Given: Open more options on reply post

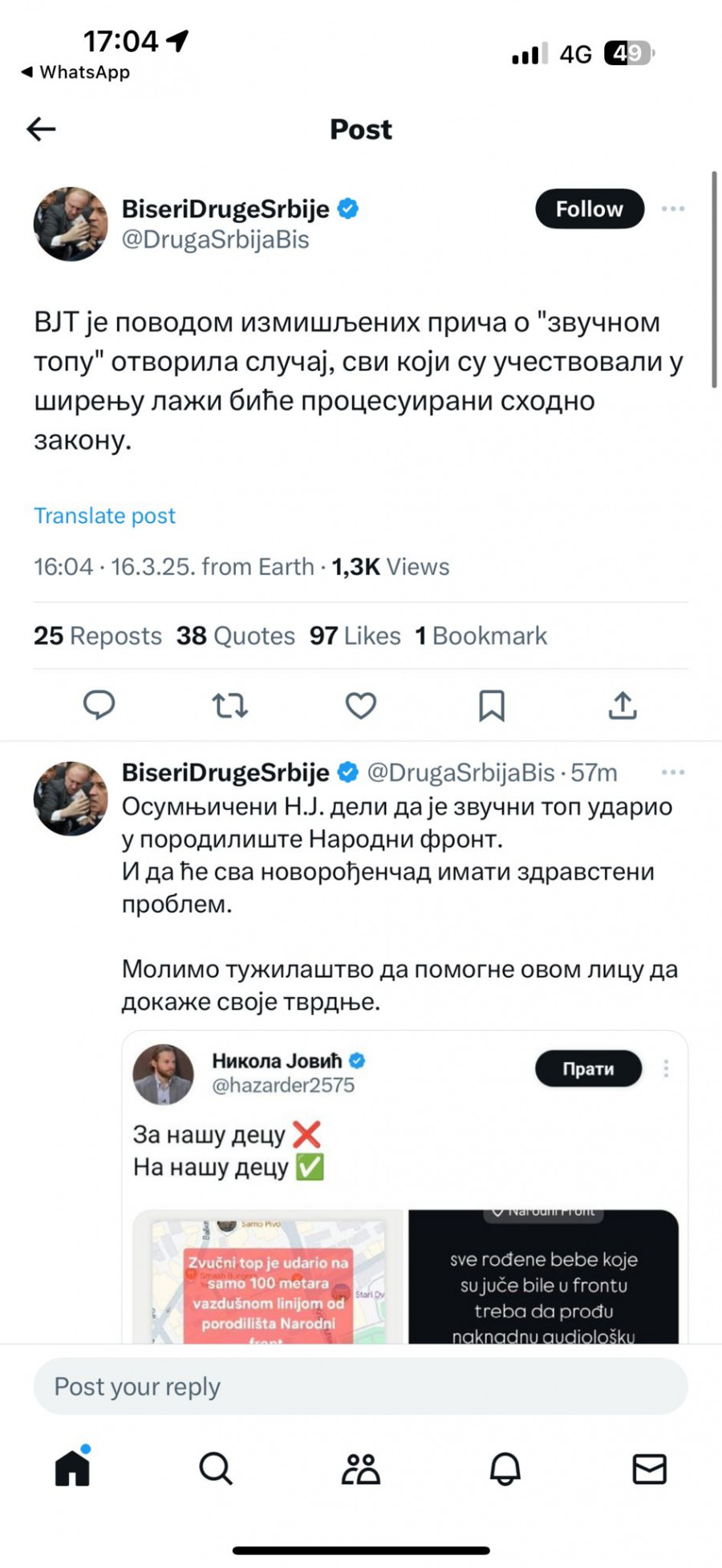Looking at the screenshot, I should click(672, 772).
